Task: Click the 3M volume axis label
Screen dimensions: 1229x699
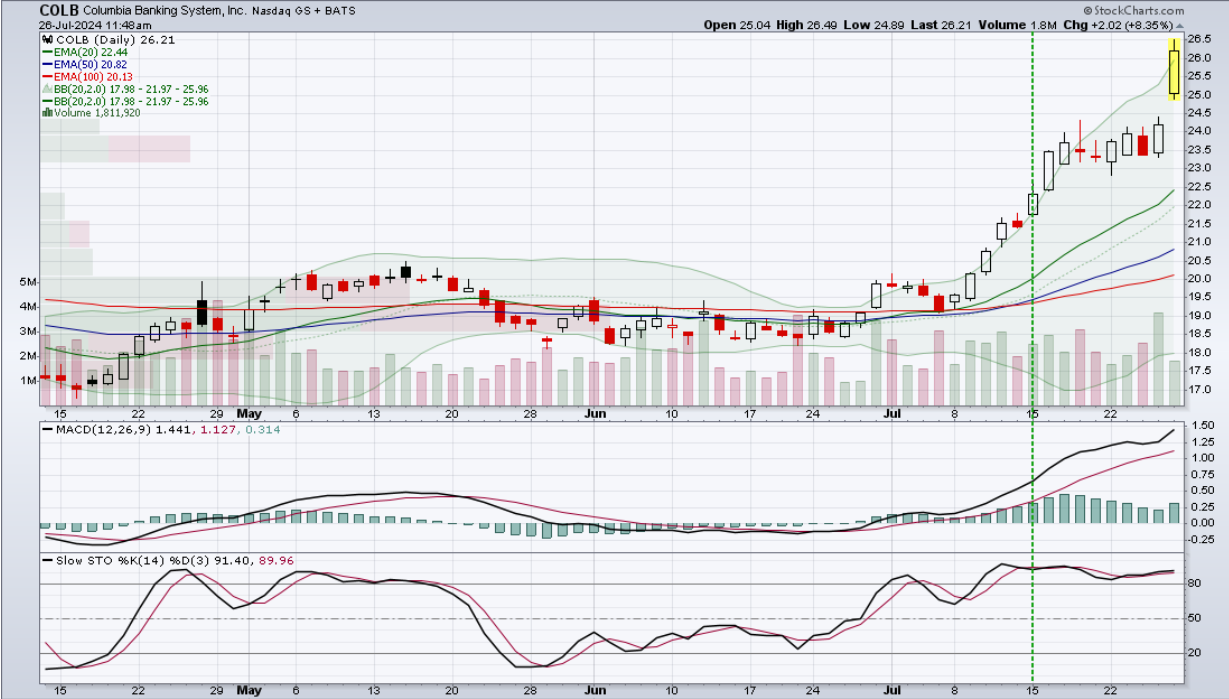Action: tap(27, 331)
